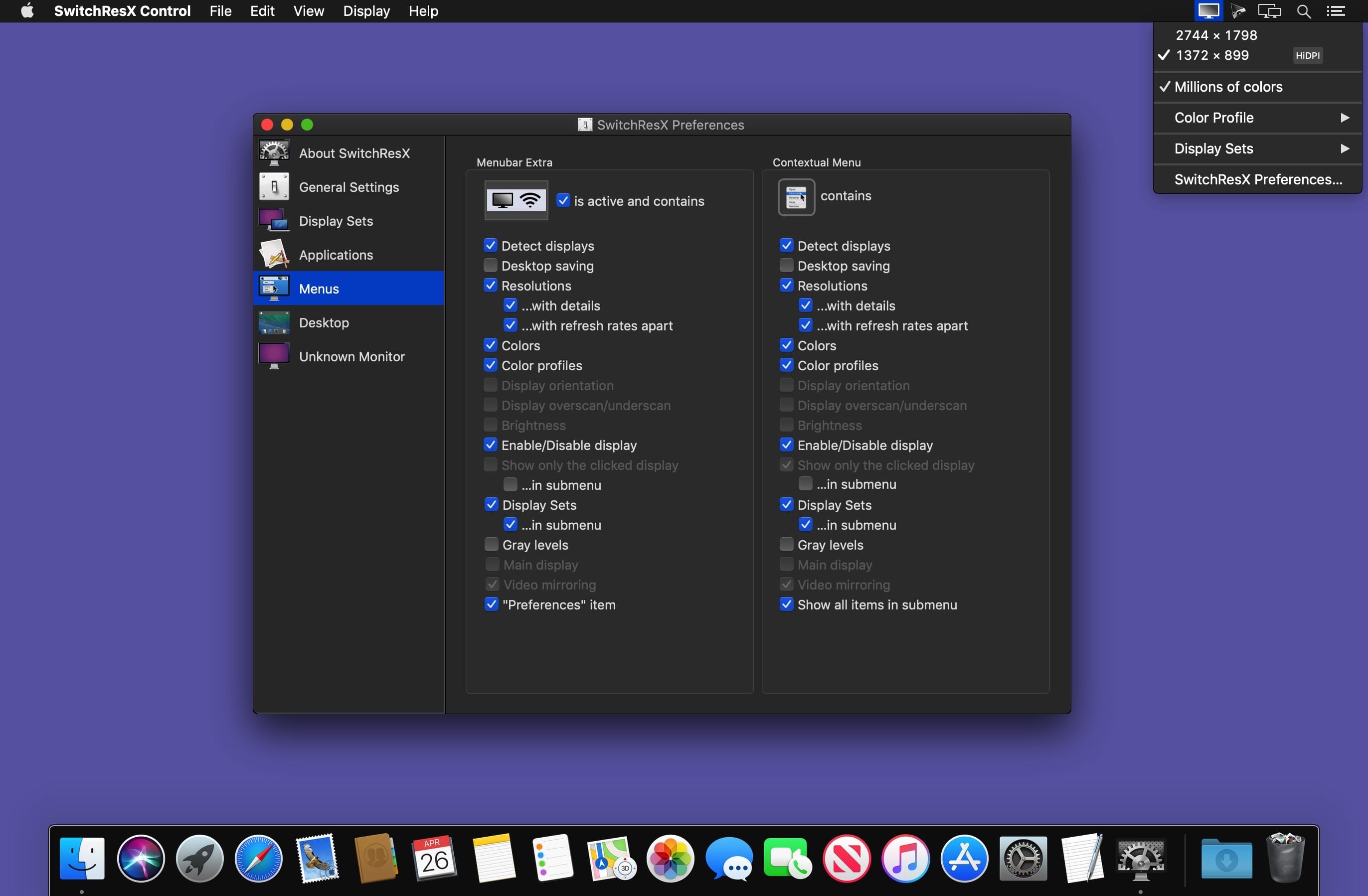Click the Contextual Menu preview icon

click(x=796, y=196)
